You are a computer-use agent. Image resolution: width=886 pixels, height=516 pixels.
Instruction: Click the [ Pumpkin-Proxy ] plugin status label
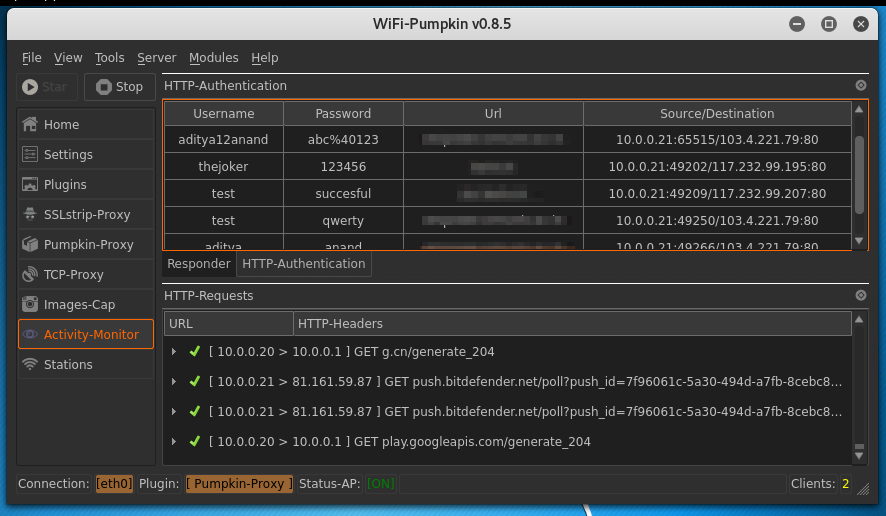pos(239,484)
